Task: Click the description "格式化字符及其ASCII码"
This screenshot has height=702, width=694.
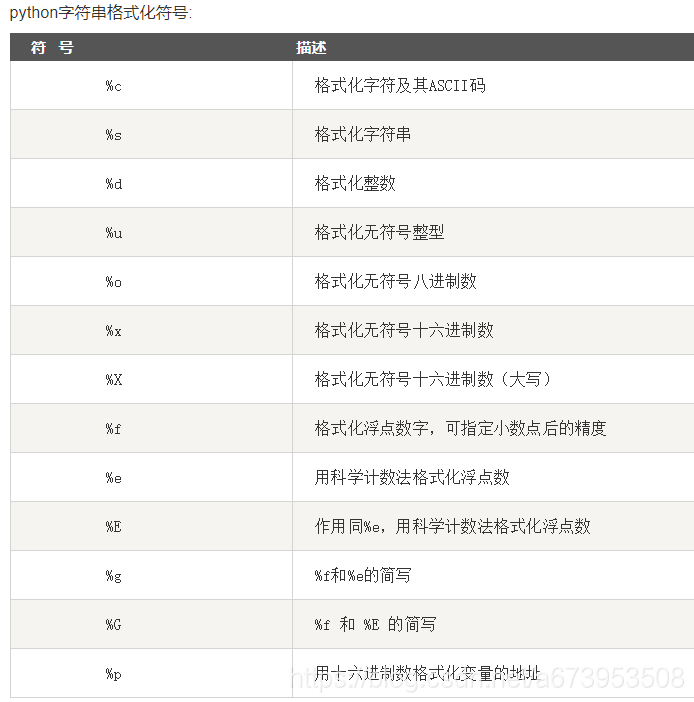Action: pos(400,85)
